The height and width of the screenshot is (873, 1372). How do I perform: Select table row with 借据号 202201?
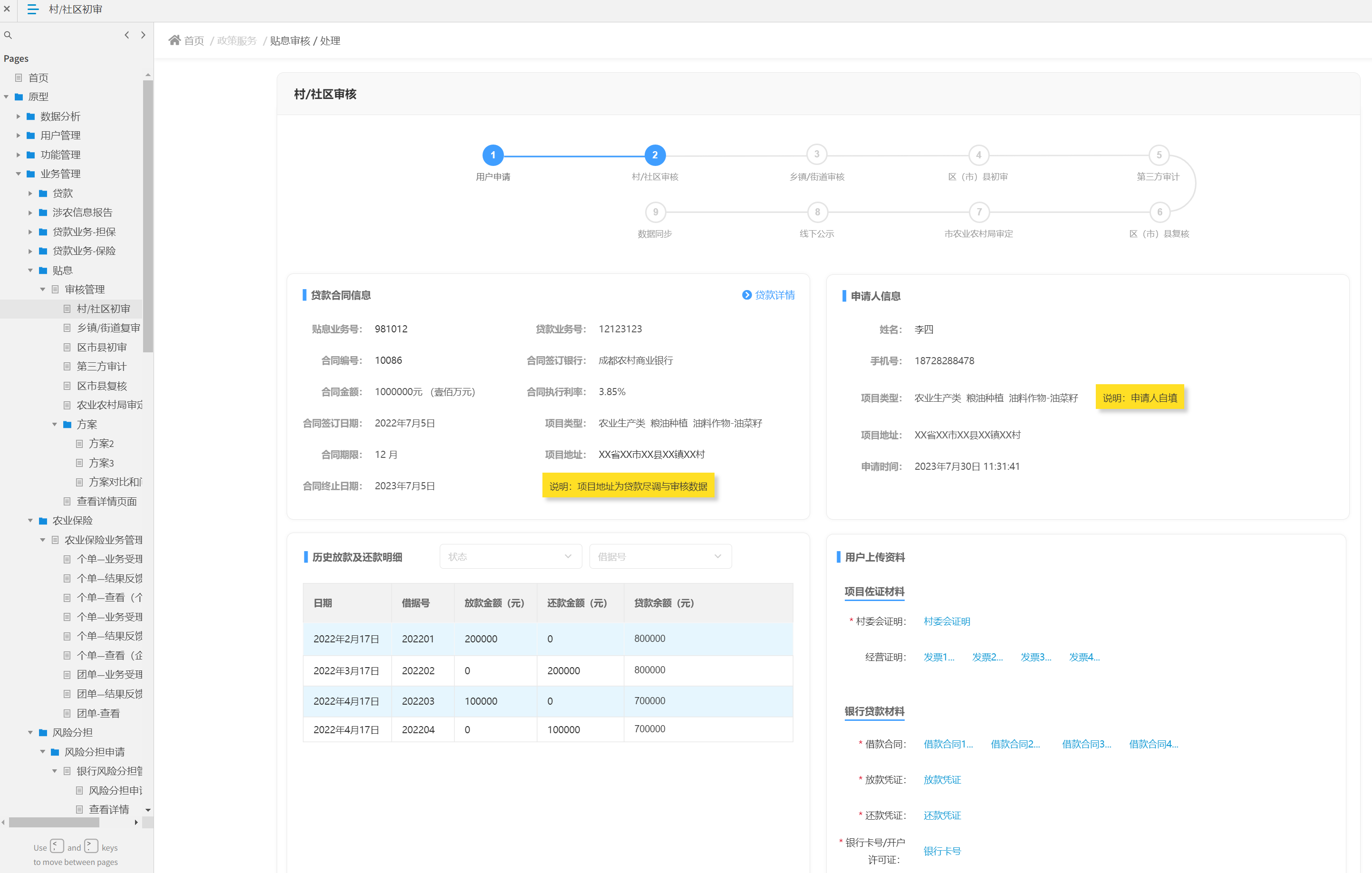tap(548, 639)
